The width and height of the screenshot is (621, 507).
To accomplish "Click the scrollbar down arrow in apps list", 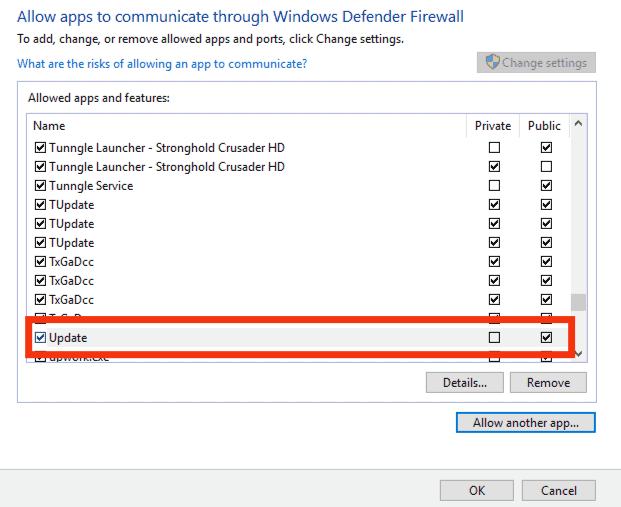I will (579, 354).
